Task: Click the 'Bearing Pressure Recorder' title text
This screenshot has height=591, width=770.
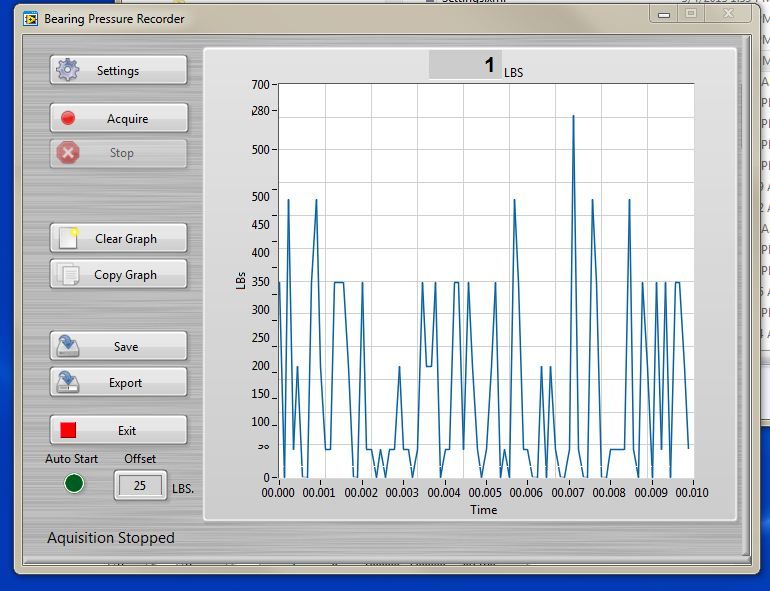Action: click(x=114, y=19)
